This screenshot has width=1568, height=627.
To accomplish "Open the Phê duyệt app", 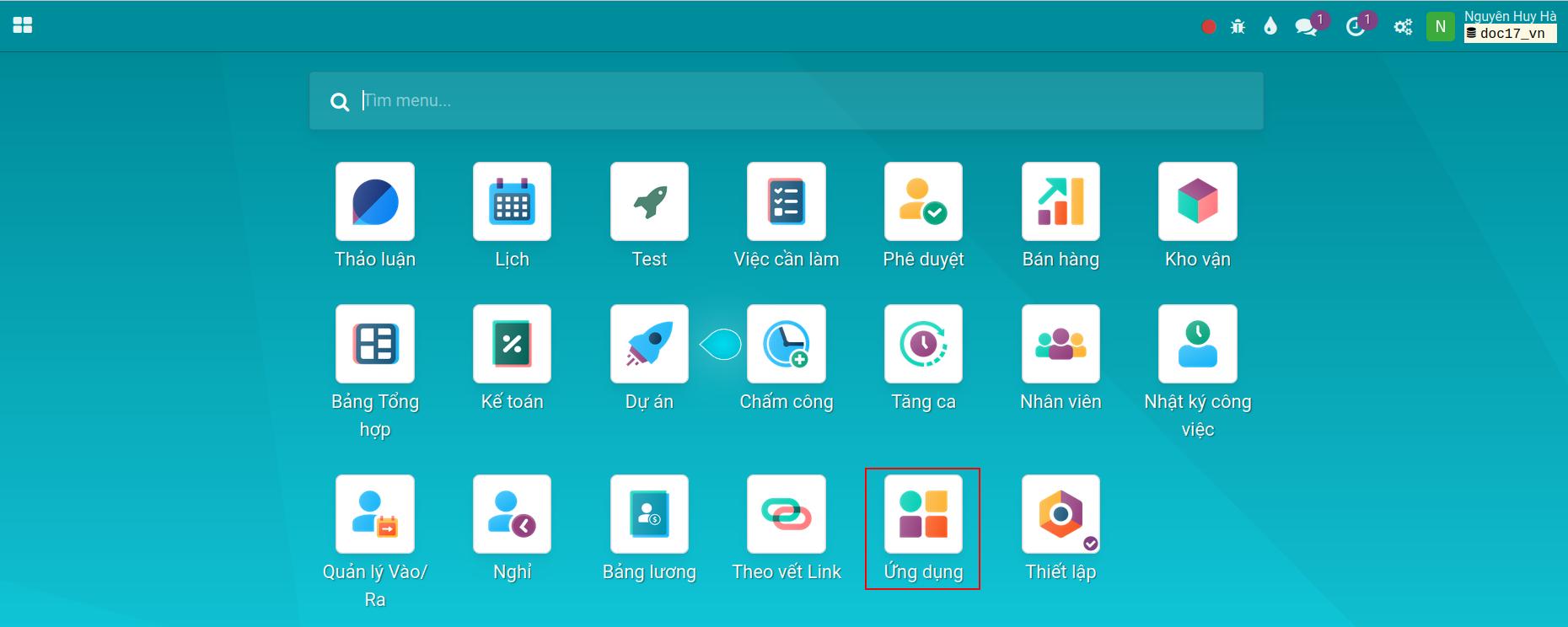I will coord(923,201).
